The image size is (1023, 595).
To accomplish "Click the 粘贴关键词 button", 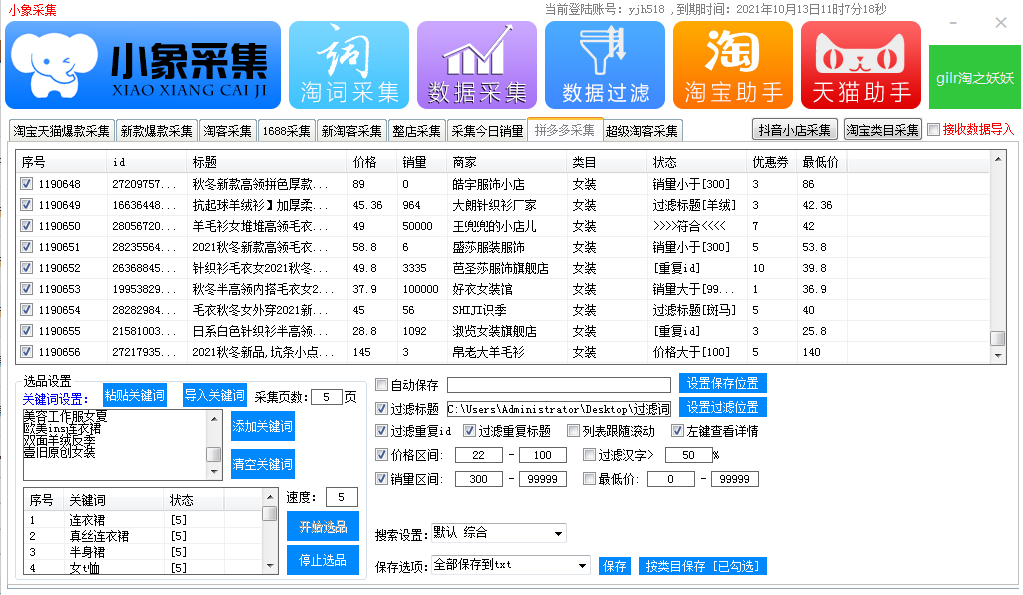I will [135, 395].
